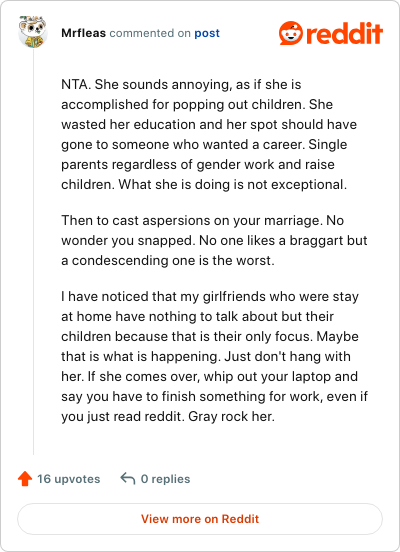Click the orange reddit wordmark logo
This screenshot has width=400, height=552.
[x=345, y=33]
